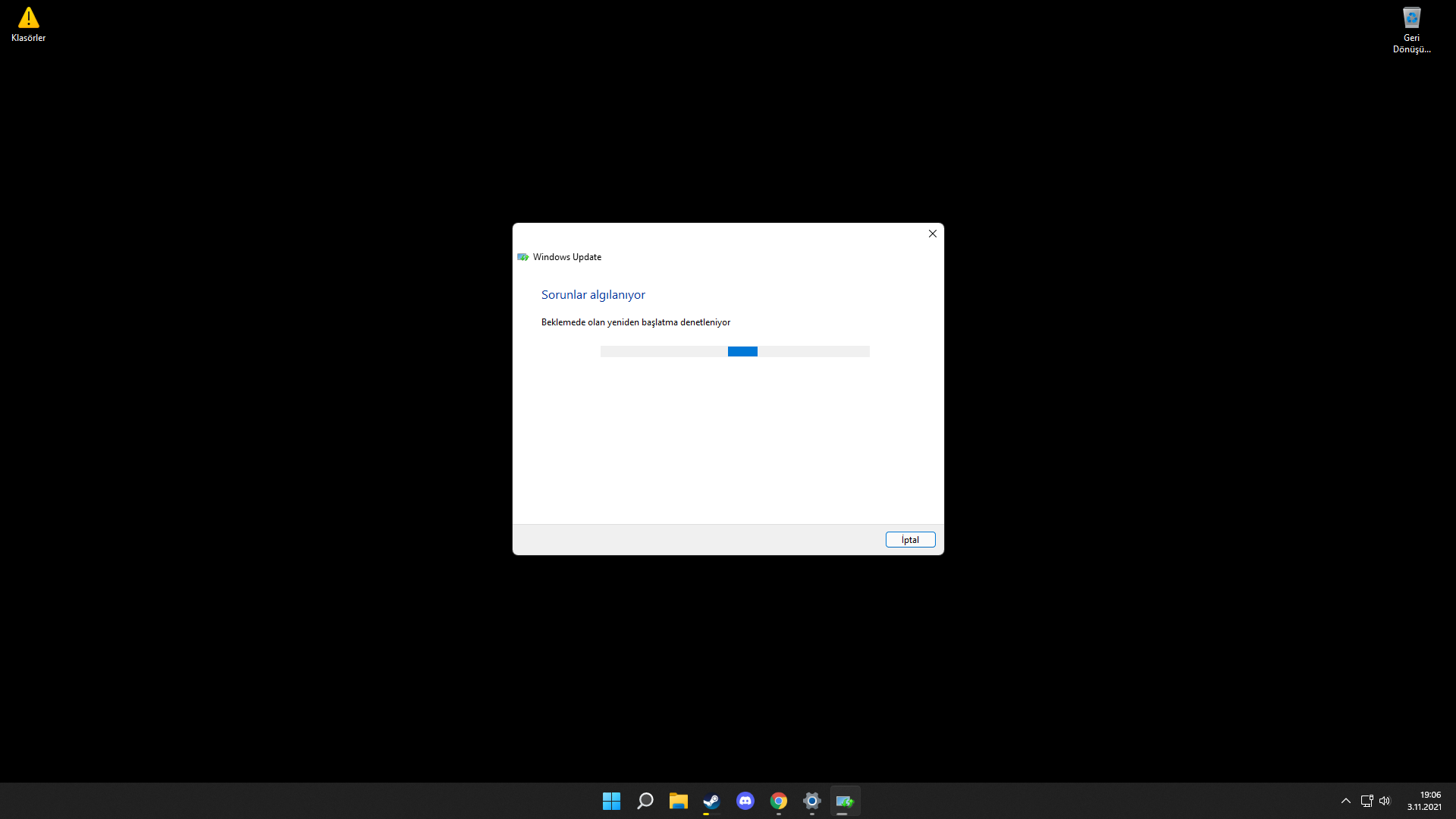Viewport: 1456px width, 819px height.
Task: Click the volume speaker tray icon
Action: pos(1385,801)
